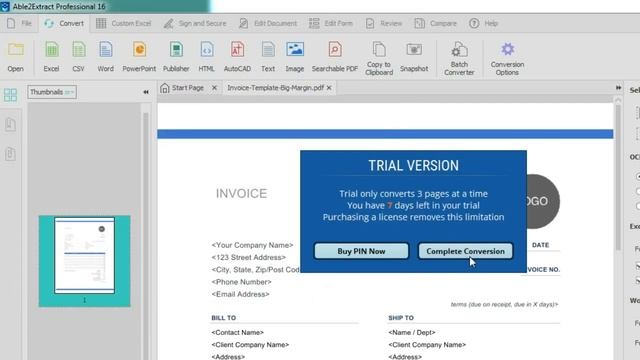Screen dimensions: 640x360
Task: Open the Edit Document tab
Action: coord(268,23)
